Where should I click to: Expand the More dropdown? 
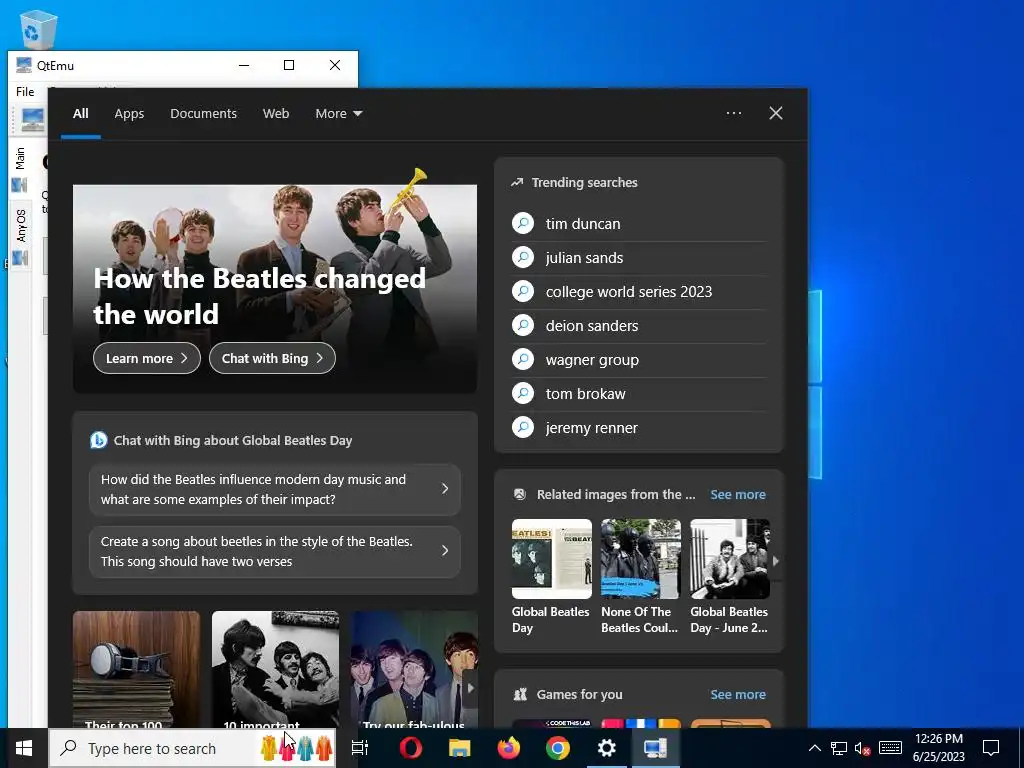(x=338, y=114)
